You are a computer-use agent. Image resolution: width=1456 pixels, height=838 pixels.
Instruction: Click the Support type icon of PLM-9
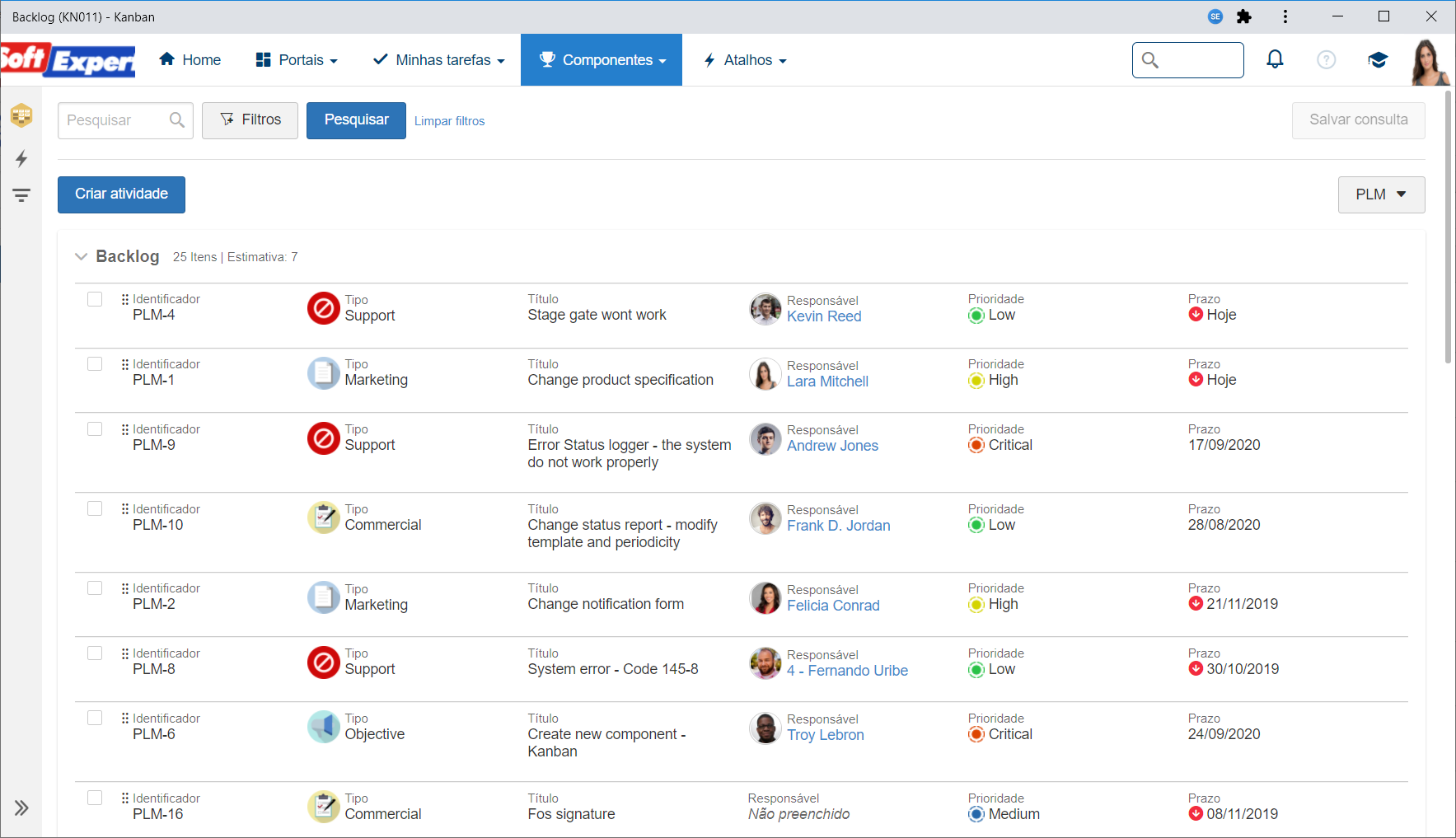[x=324, y=438]
